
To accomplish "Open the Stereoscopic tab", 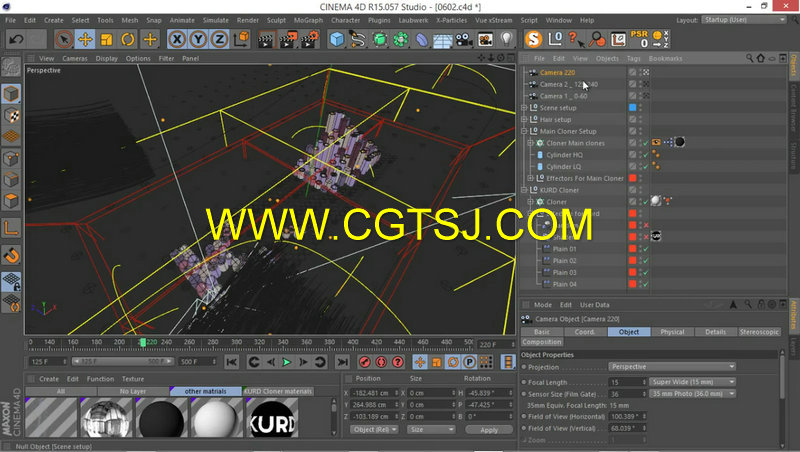I will pos(759,332).
